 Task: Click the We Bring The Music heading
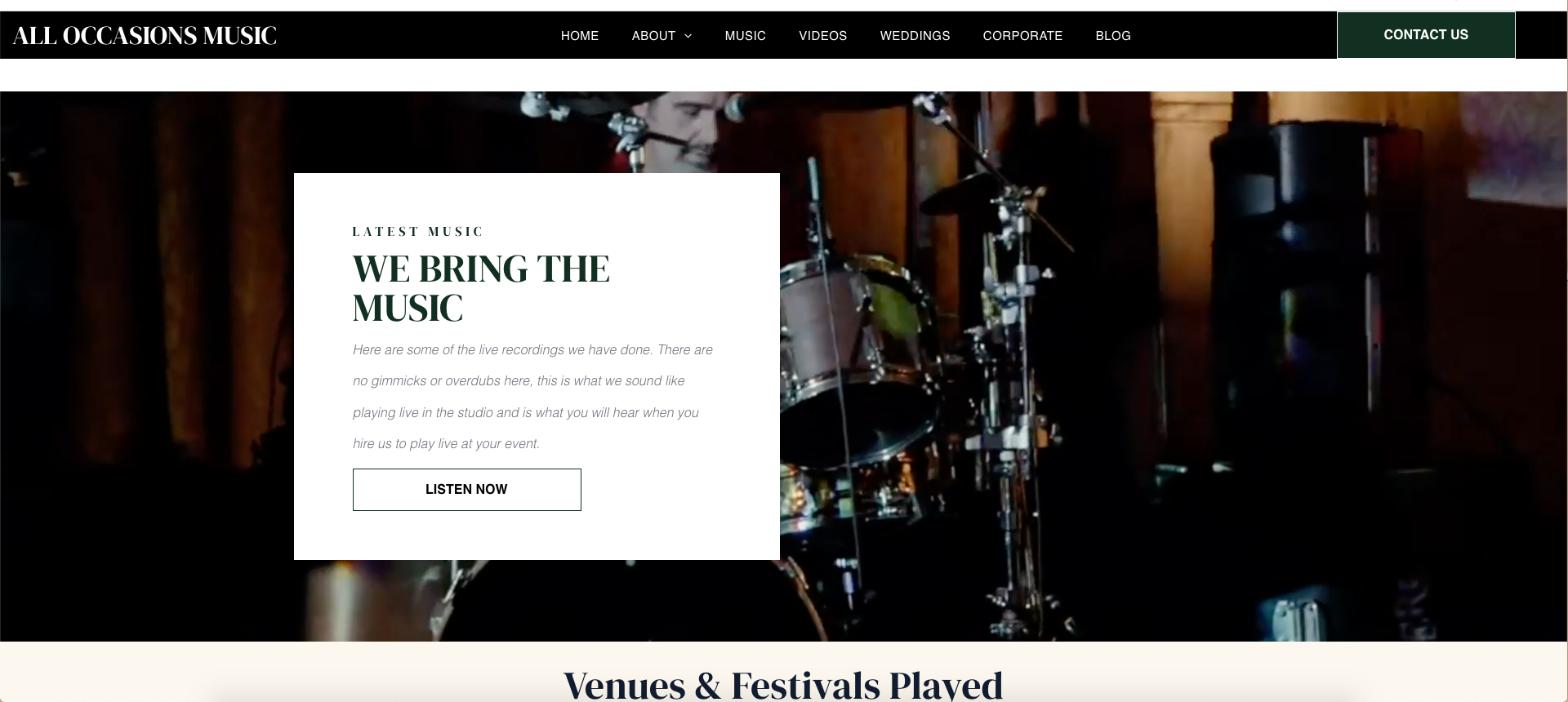pos(481,288)
